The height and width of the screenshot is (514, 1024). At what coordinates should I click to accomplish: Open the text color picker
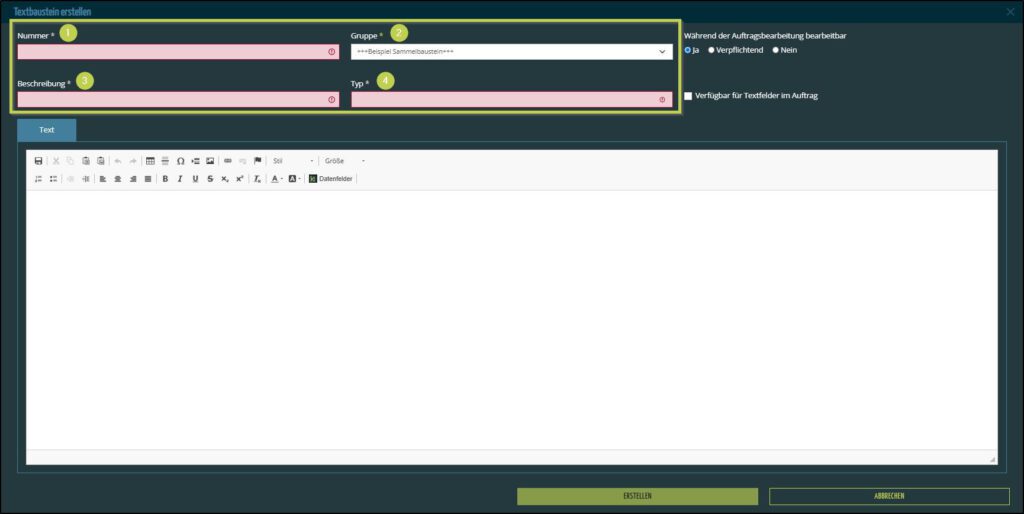point(276,179)
